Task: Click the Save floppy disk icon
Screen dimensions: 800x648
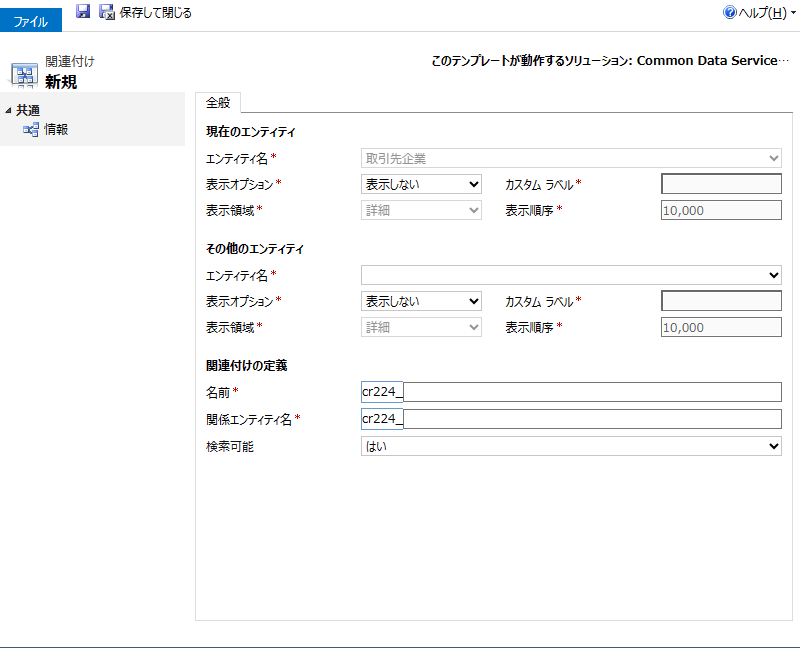Action: pyautogui.click(x=83, y=12)
